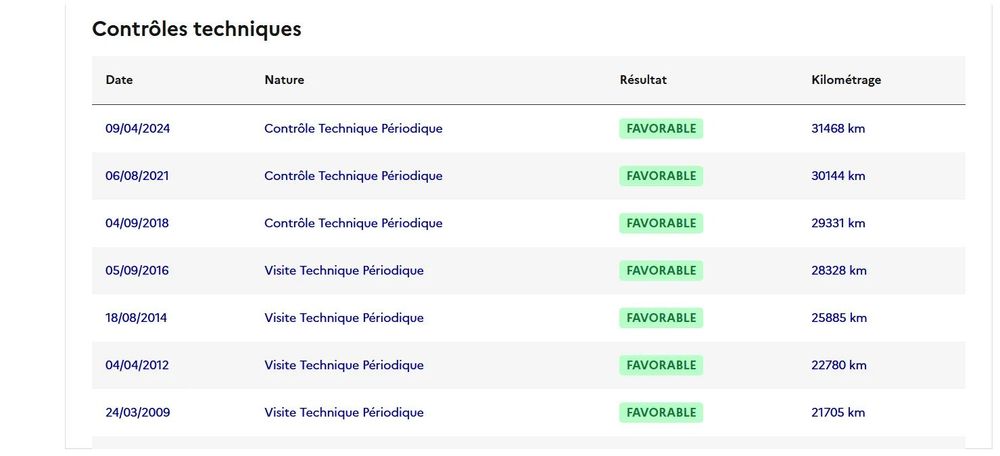The image size is (1000, 456).
Task: Click the FAVORABLE badge in the 24/03/2009 row
Action: coord(661,413)
